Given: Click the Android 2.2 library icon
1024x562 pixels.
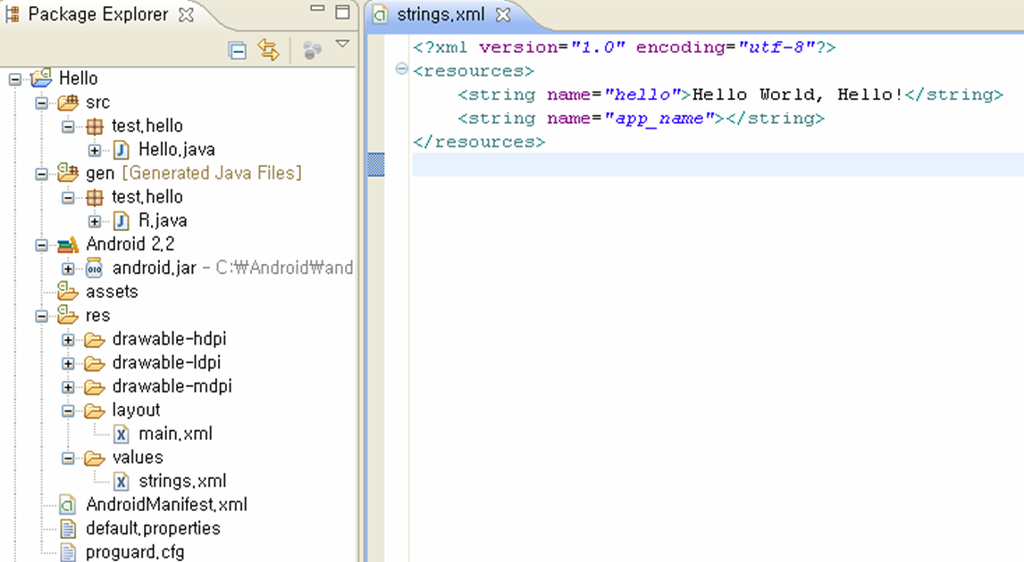Looking at the screenshot, I should point(68,245).
